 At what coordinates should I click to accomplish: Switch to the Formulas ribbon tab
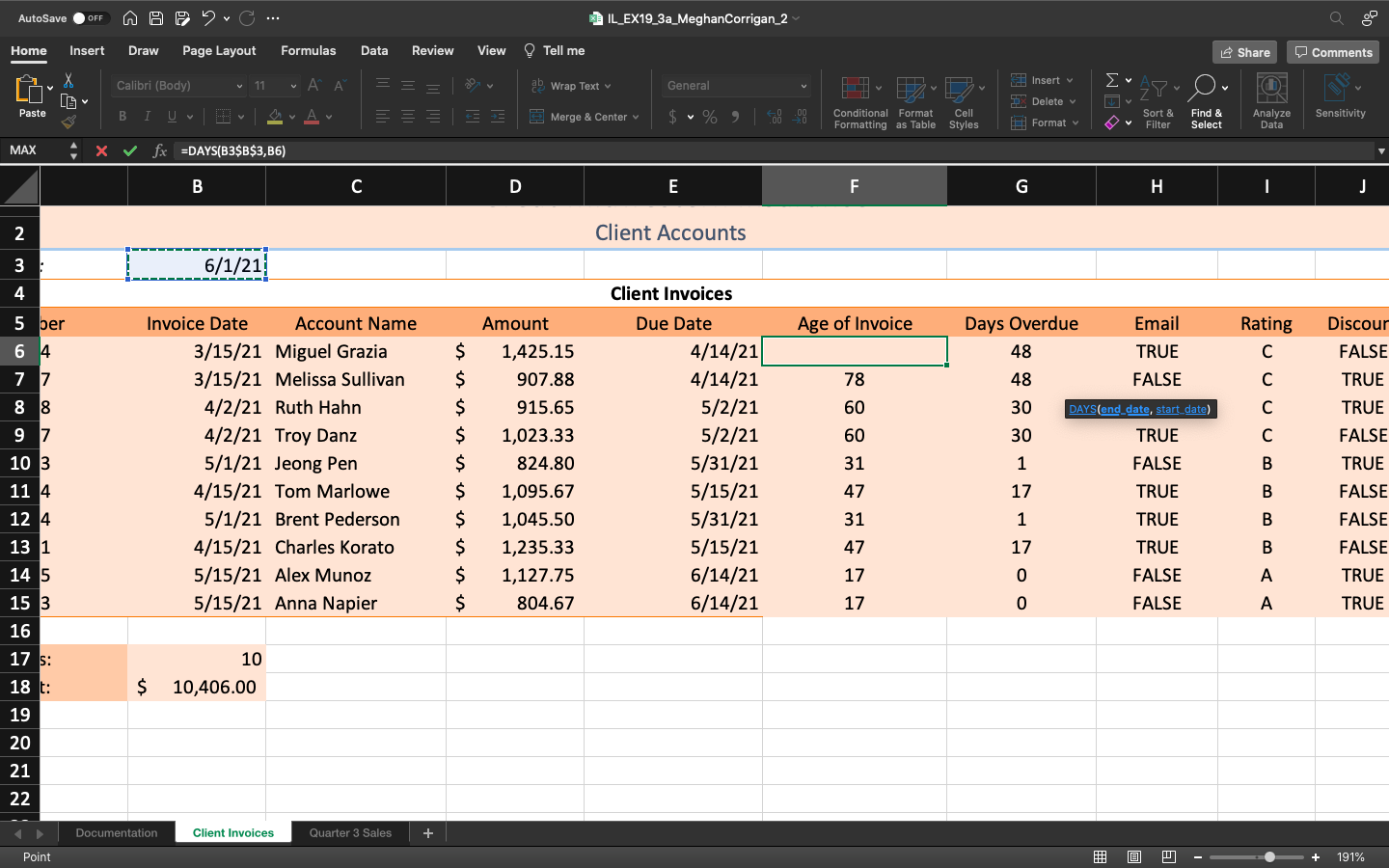click(x=308, y=50)
